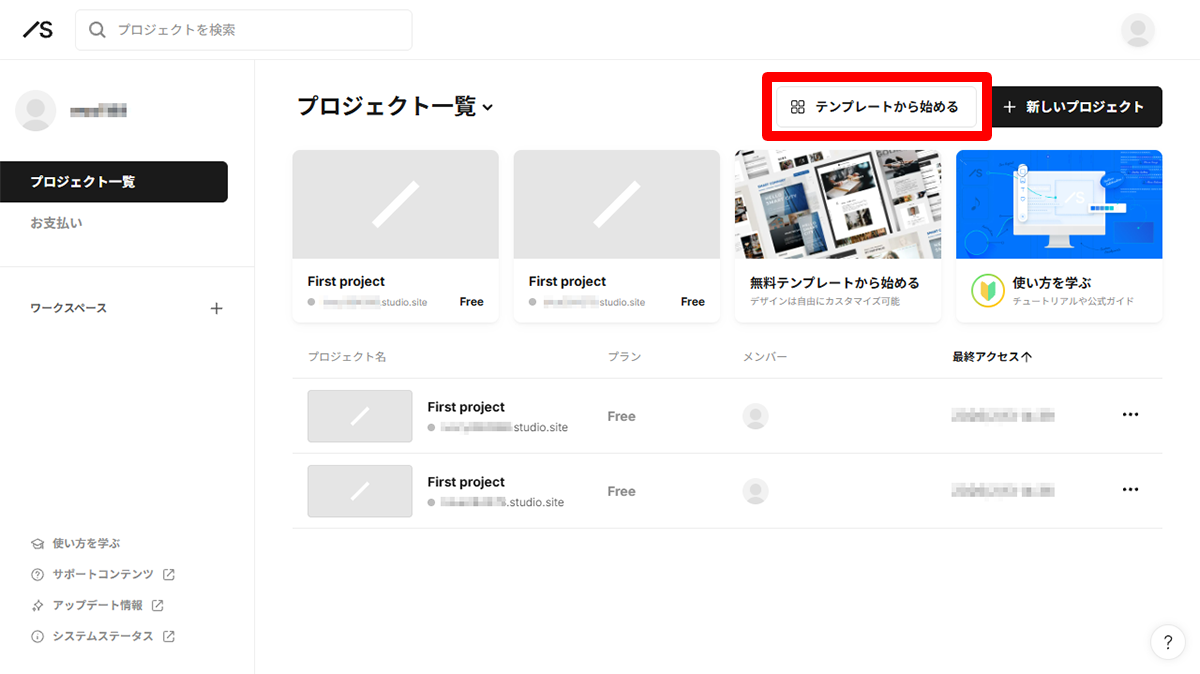Open the second project row's three-dot menu

click(1131, 489)
